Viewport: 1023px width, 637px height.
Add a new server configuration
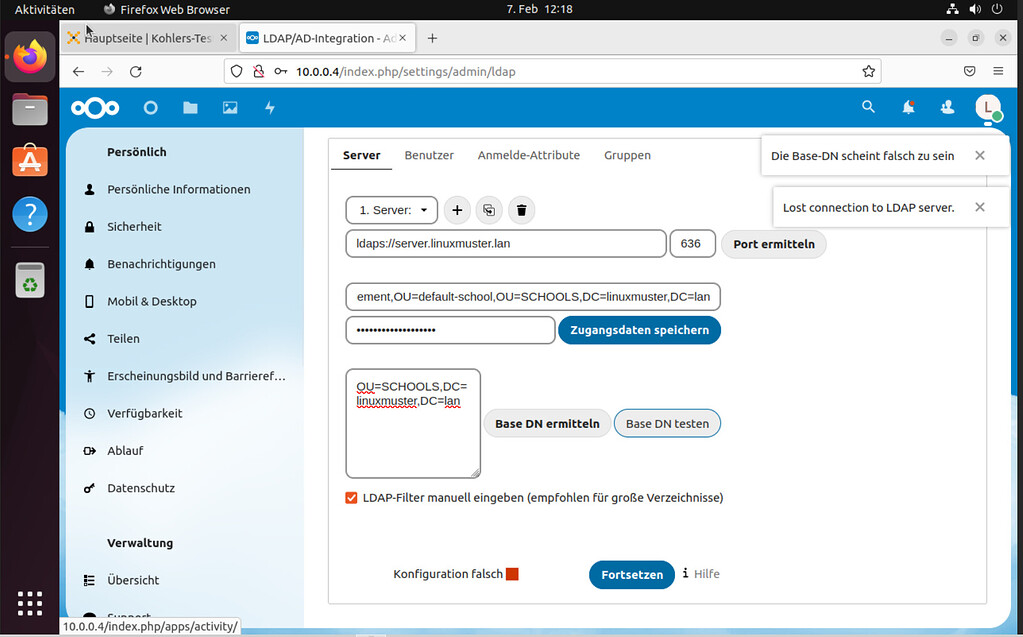[457, 210]
